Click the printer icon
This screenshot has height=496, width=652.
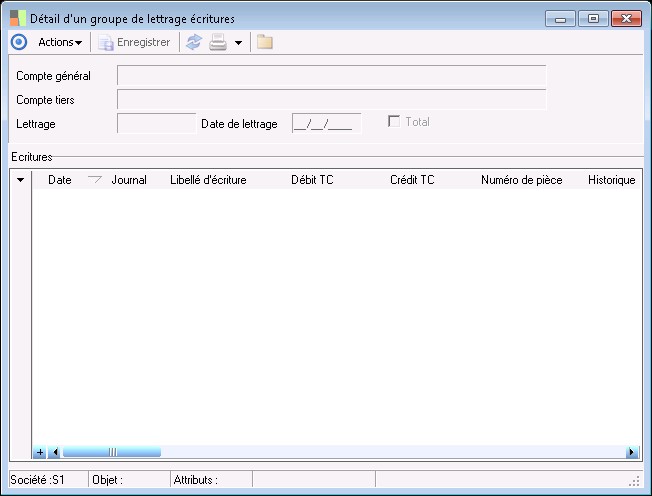coord(218,42)
